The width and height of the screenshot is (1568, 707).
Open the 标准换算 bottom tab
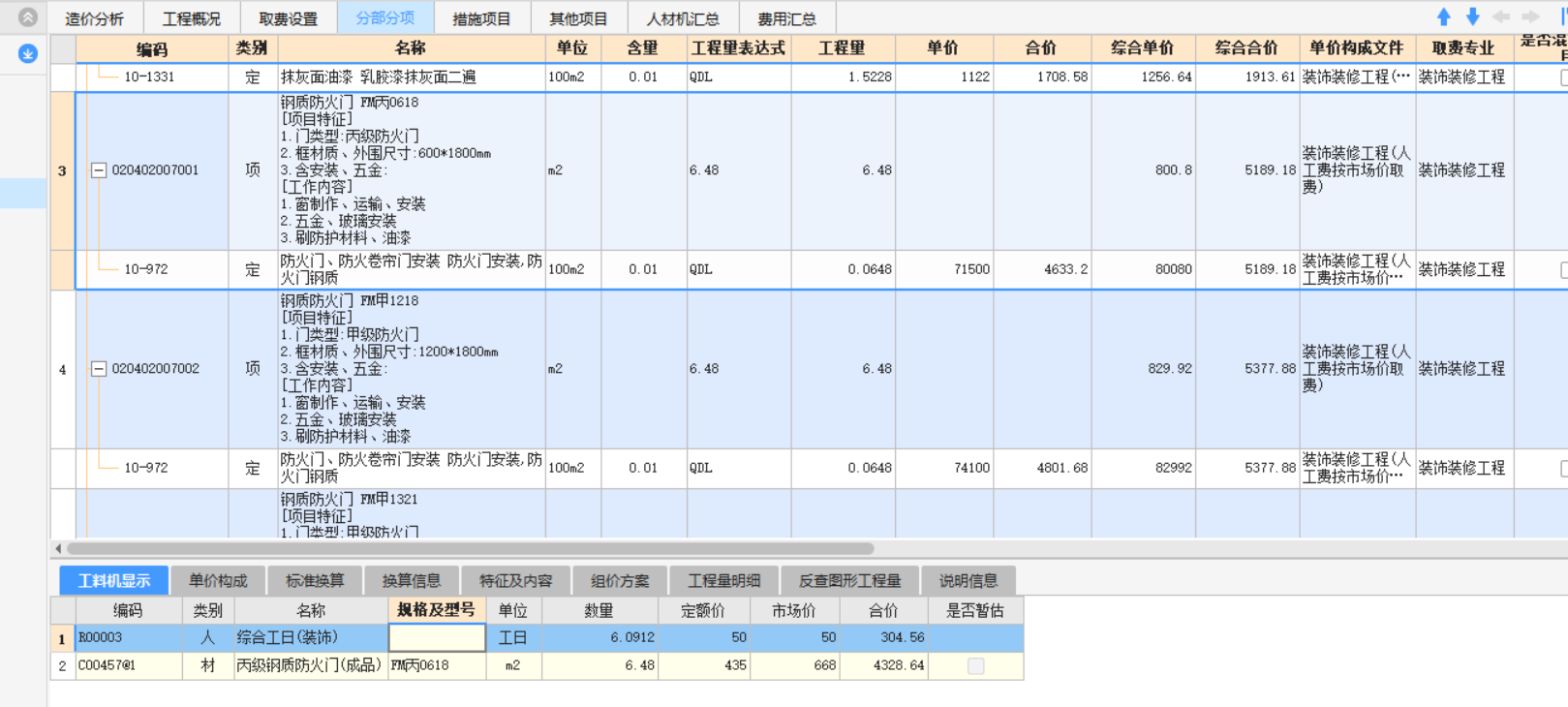coord(315,580)
